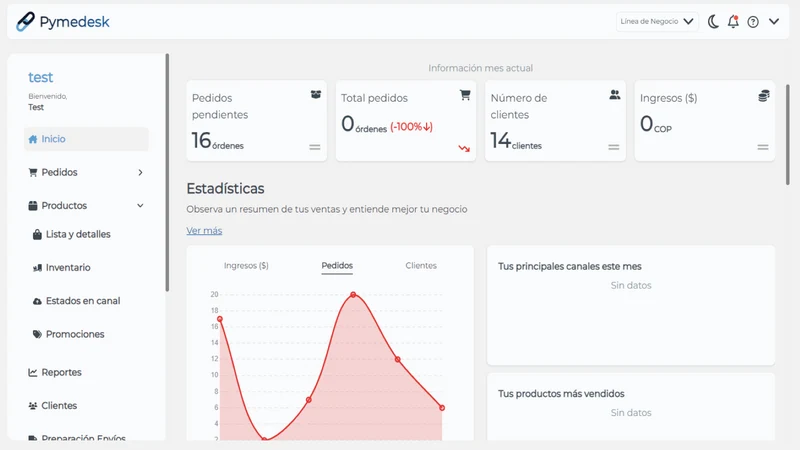
Task: Select the Pedidos chart tab
Action: tap(337, 266)
